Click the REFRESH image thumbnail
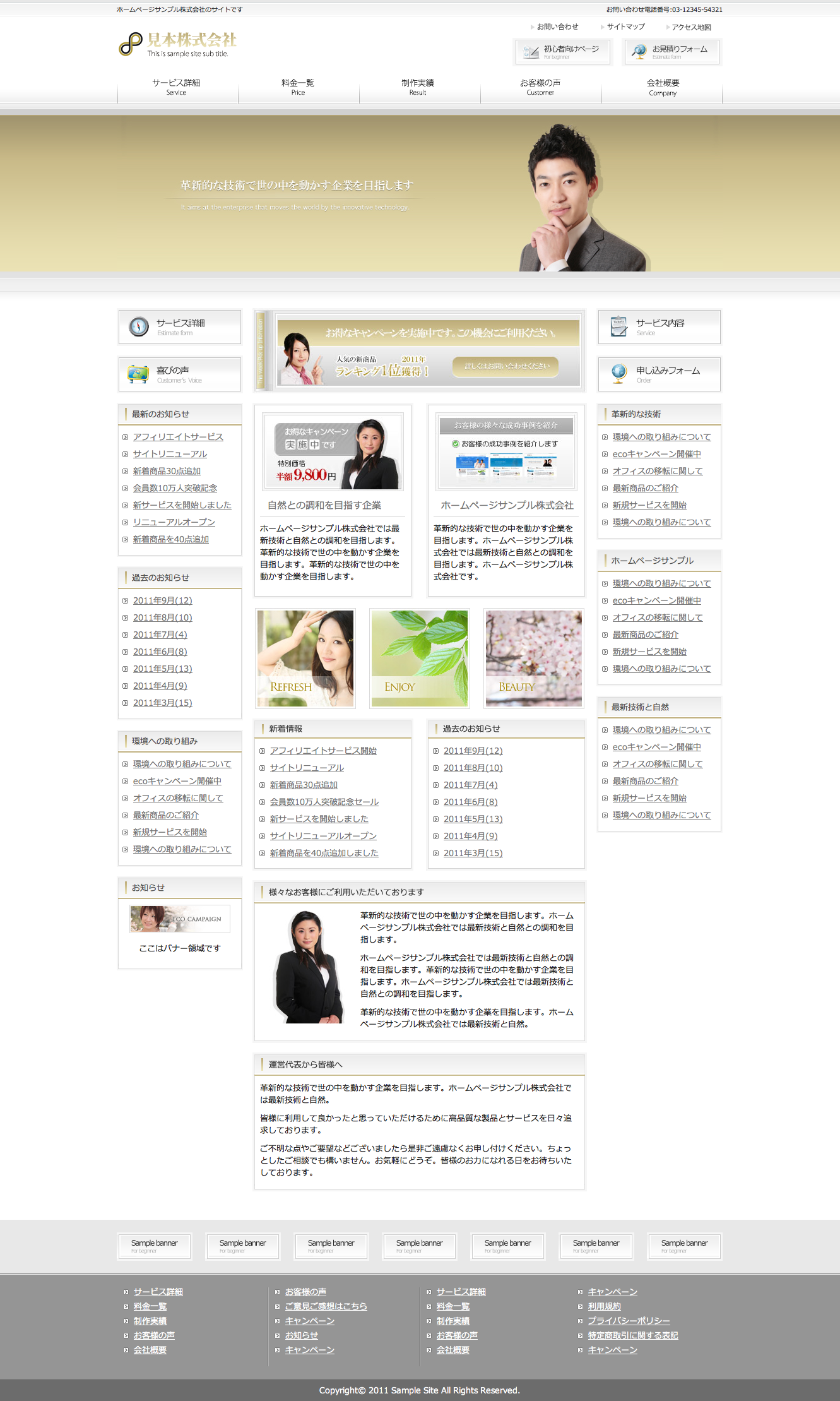This screenshot has height=1401, width=840. coord(305,658)
